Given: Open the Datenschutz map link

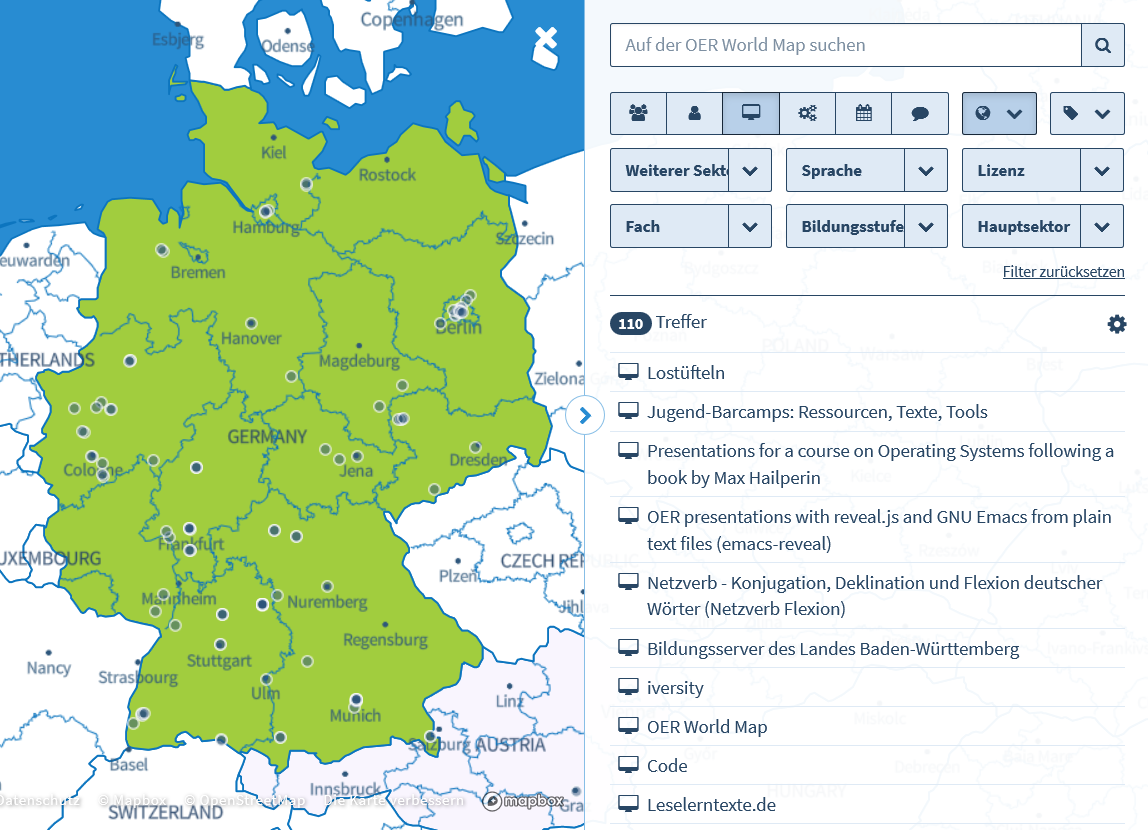Looking at the screenshot, I should tap(38, 801).
